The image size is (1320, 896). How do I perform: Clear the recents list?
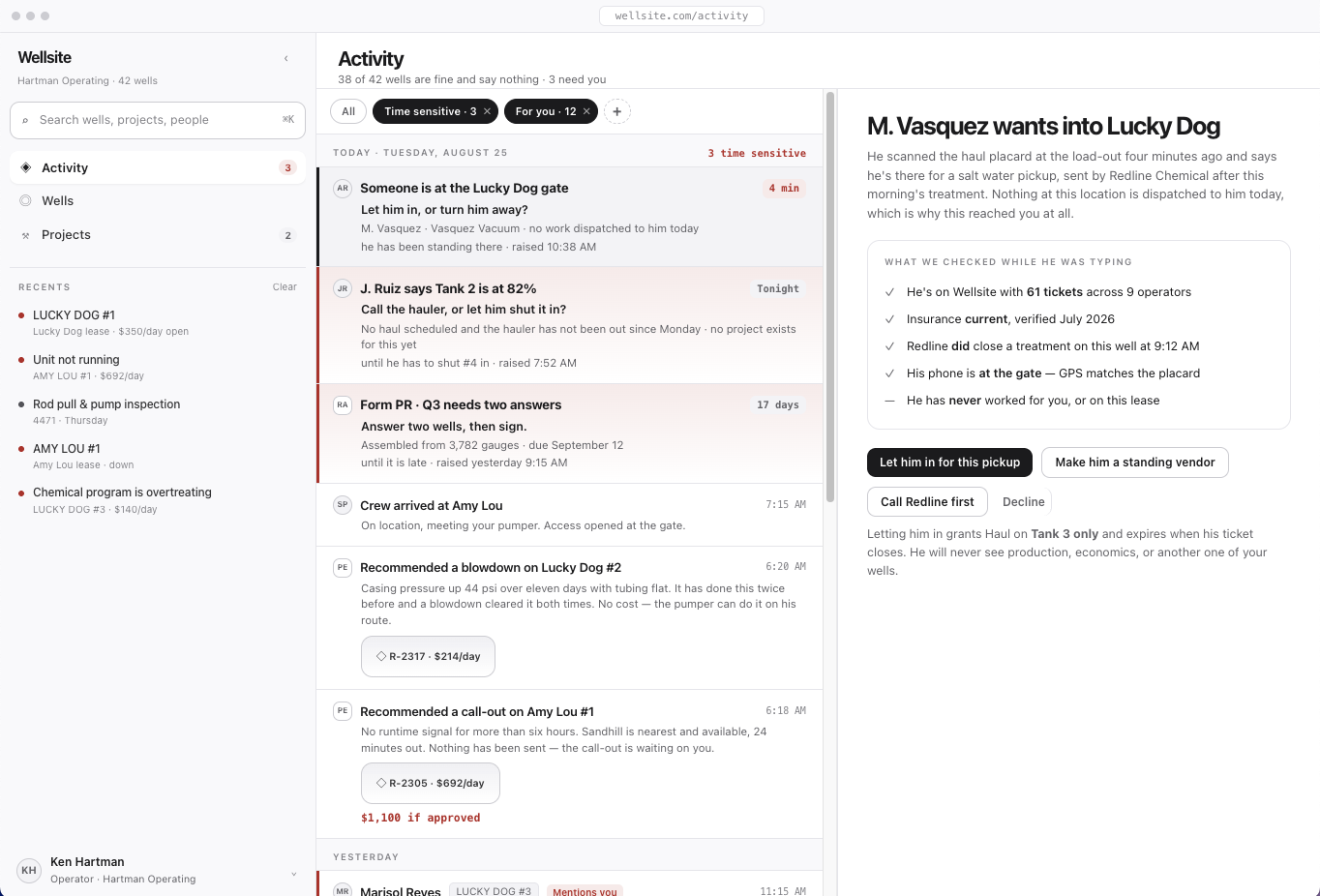pyautogui.click(x=285, y=287)
